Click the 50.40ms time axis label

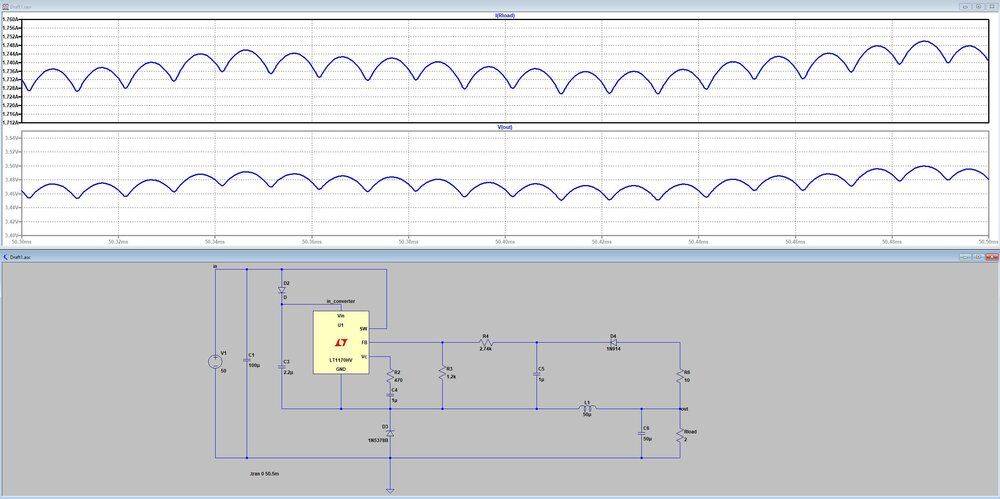504,241
